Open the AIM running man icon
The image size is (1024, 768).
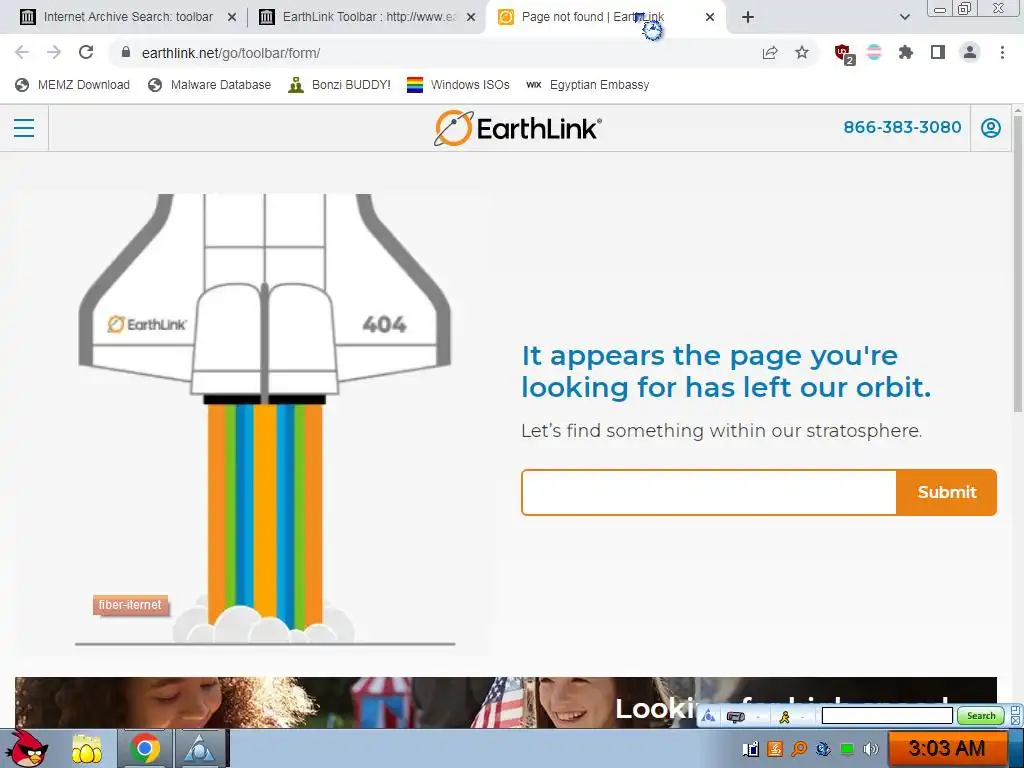784,717
